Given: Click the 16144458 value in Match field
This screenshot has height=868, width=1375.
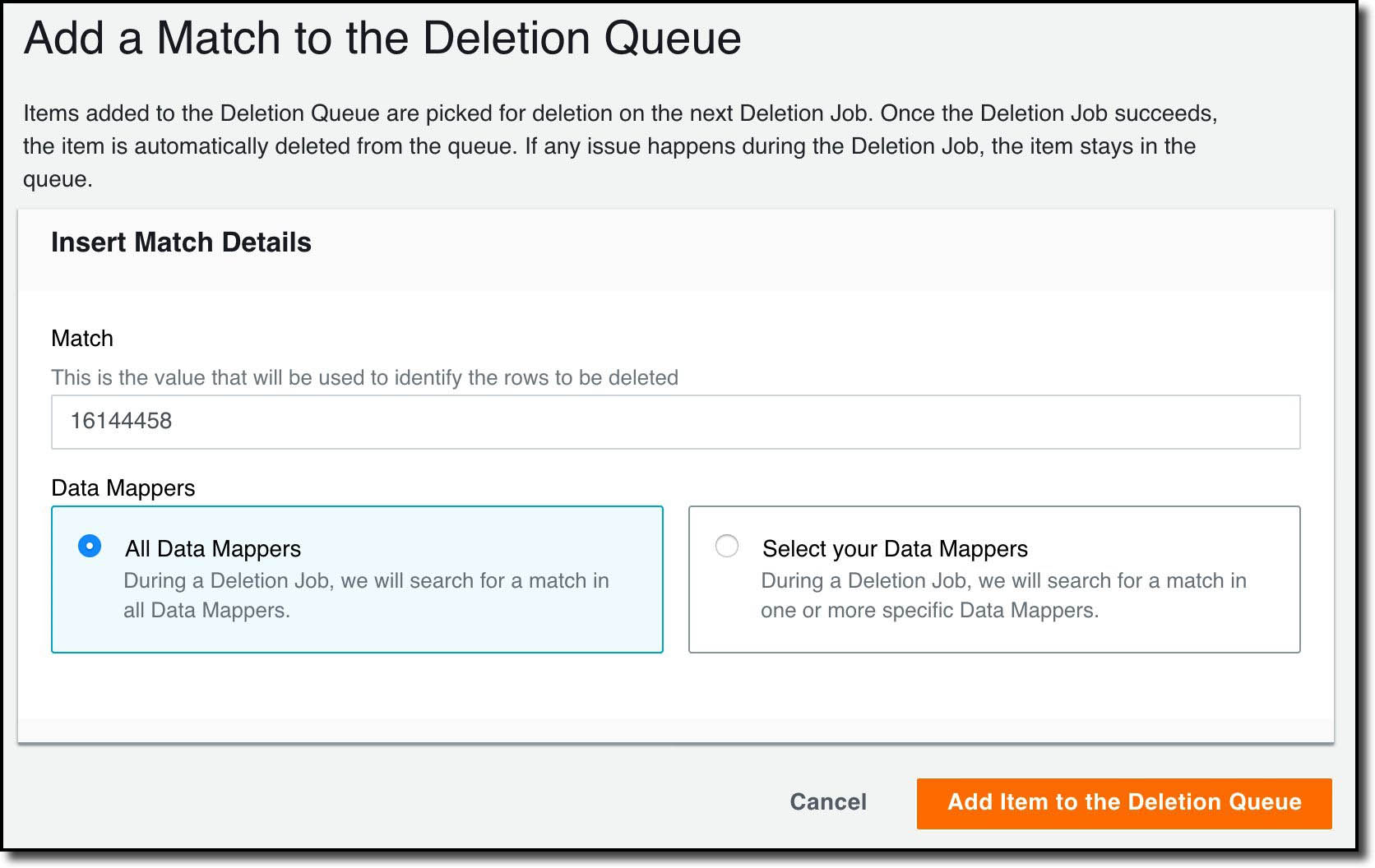Looking at the screenshot, I should point(121,421).
